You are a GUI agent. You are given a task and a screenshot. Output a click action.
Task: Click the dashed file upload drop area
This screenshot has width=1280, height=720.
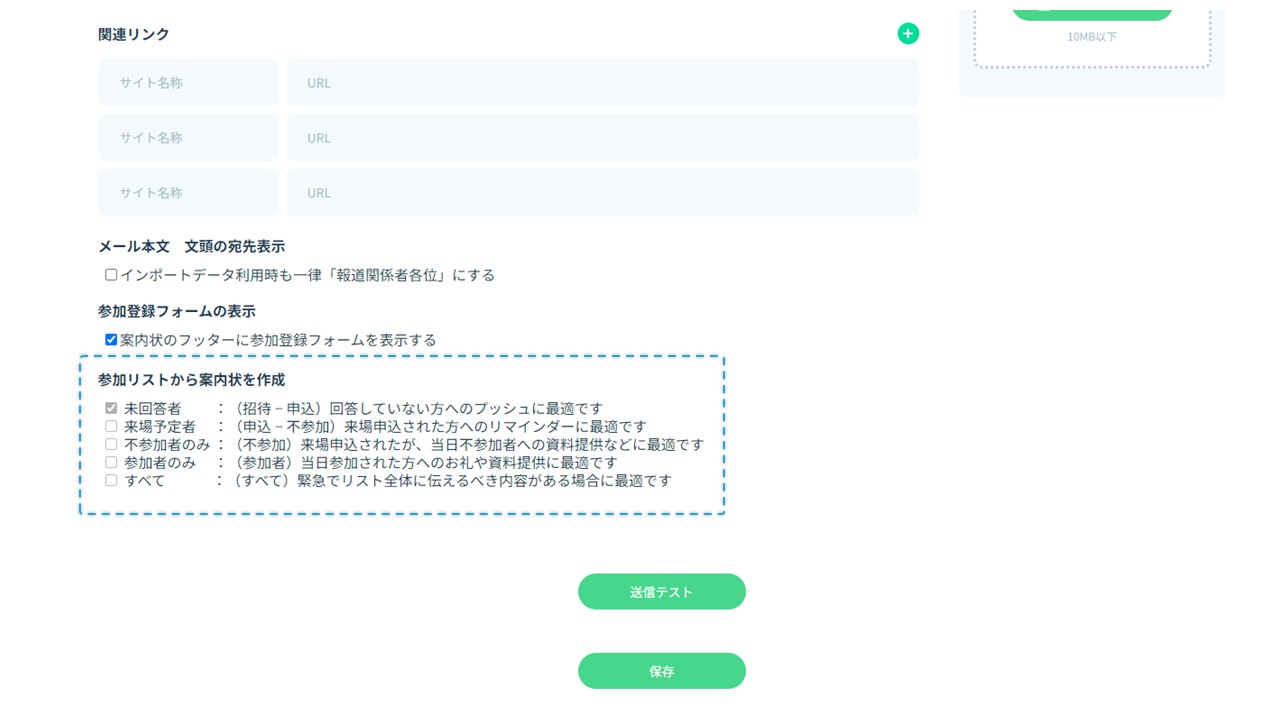[1092, 50]
